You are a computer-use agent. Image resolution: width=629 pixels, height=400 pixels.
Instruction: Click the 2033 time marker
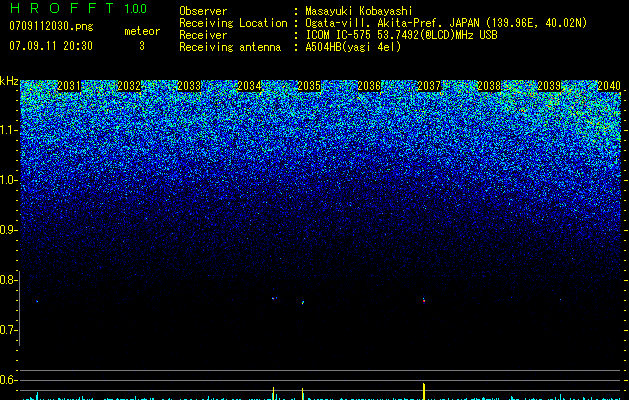coord(189,86)
